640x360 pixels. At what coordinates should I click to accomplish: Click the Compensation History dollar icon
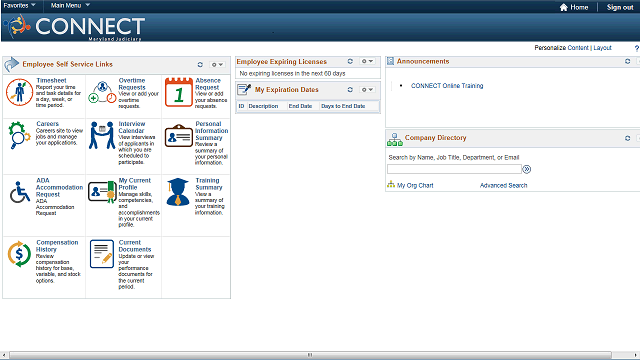tap(19, 254)
